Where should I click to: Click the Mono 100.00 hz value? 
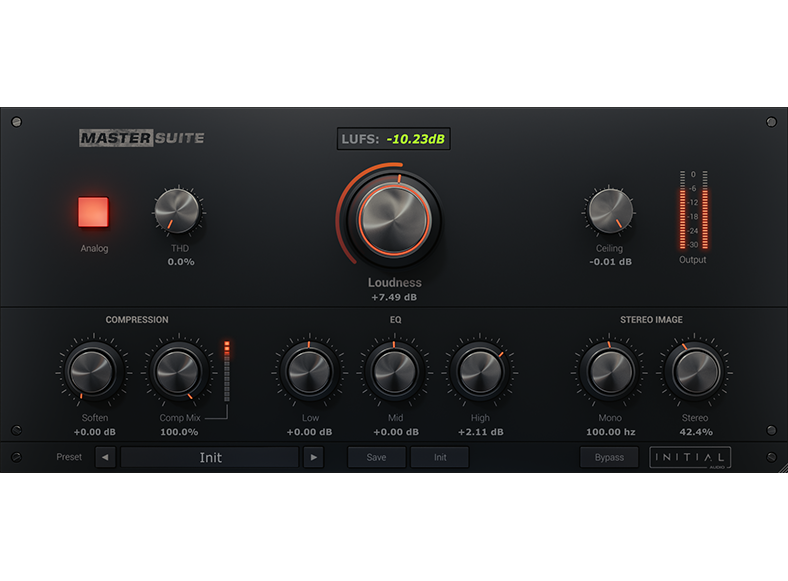pyautogui.click(x=611, y=432)
